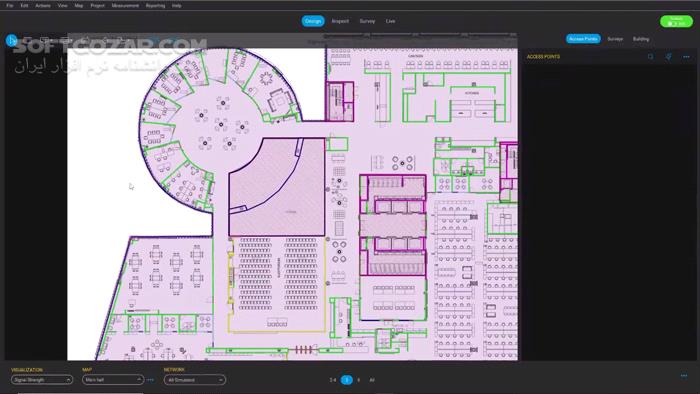Expand the Visualization Signal Strength dropdown

(x=42, y=380)
